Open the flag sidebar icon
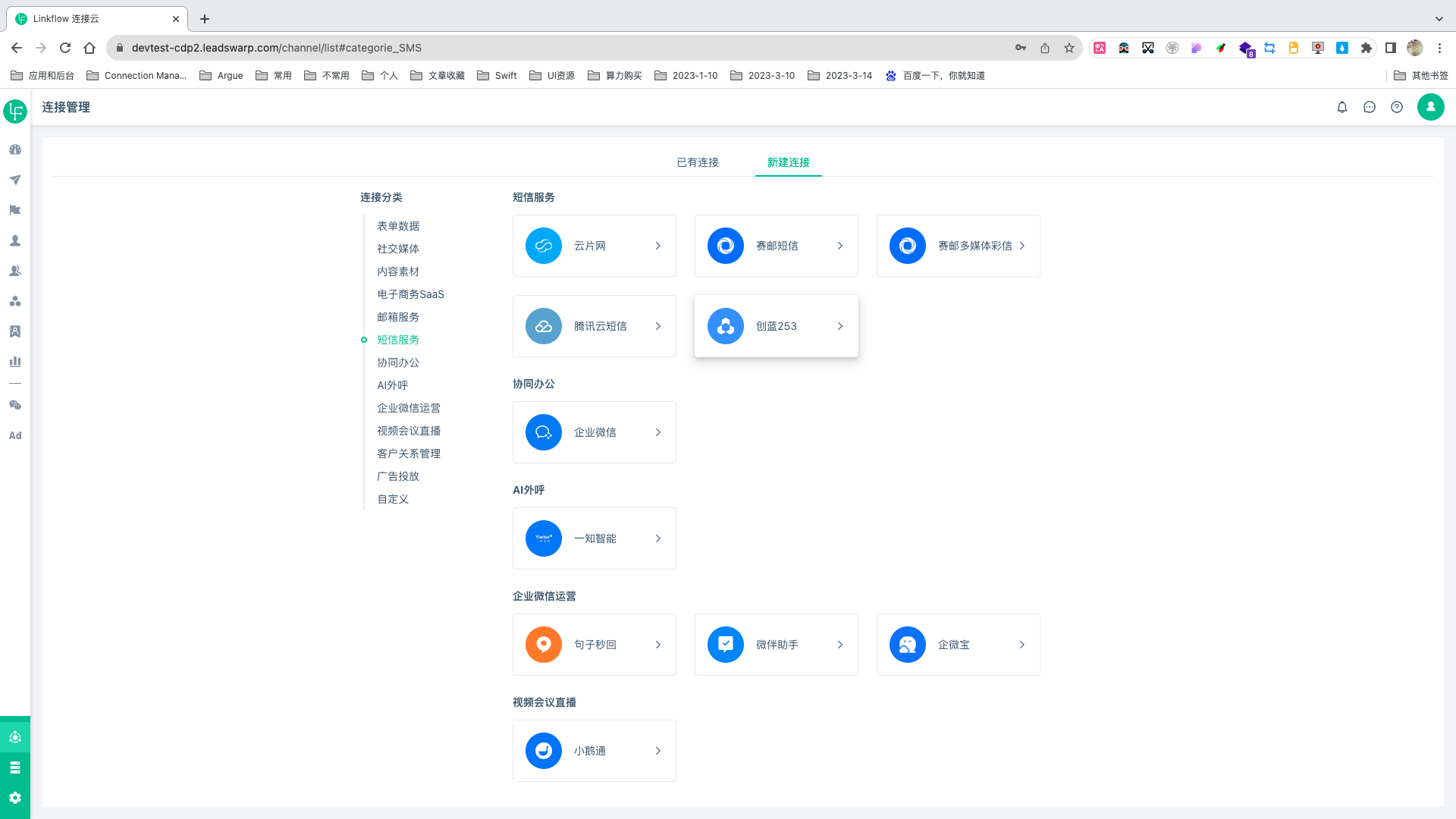 (15, 210)
